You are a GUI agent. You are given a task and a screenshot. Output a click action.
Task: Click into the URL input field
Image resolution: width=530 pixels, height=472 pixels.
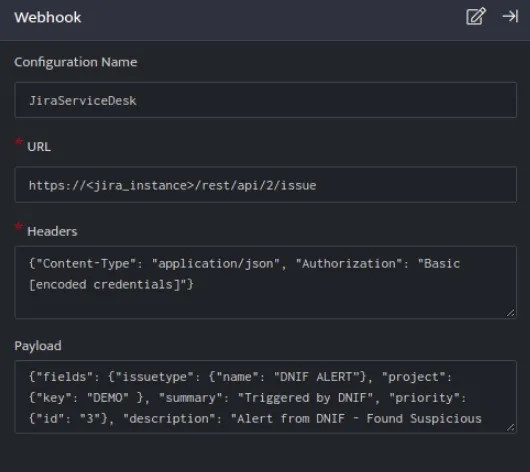tap(266, 185)
